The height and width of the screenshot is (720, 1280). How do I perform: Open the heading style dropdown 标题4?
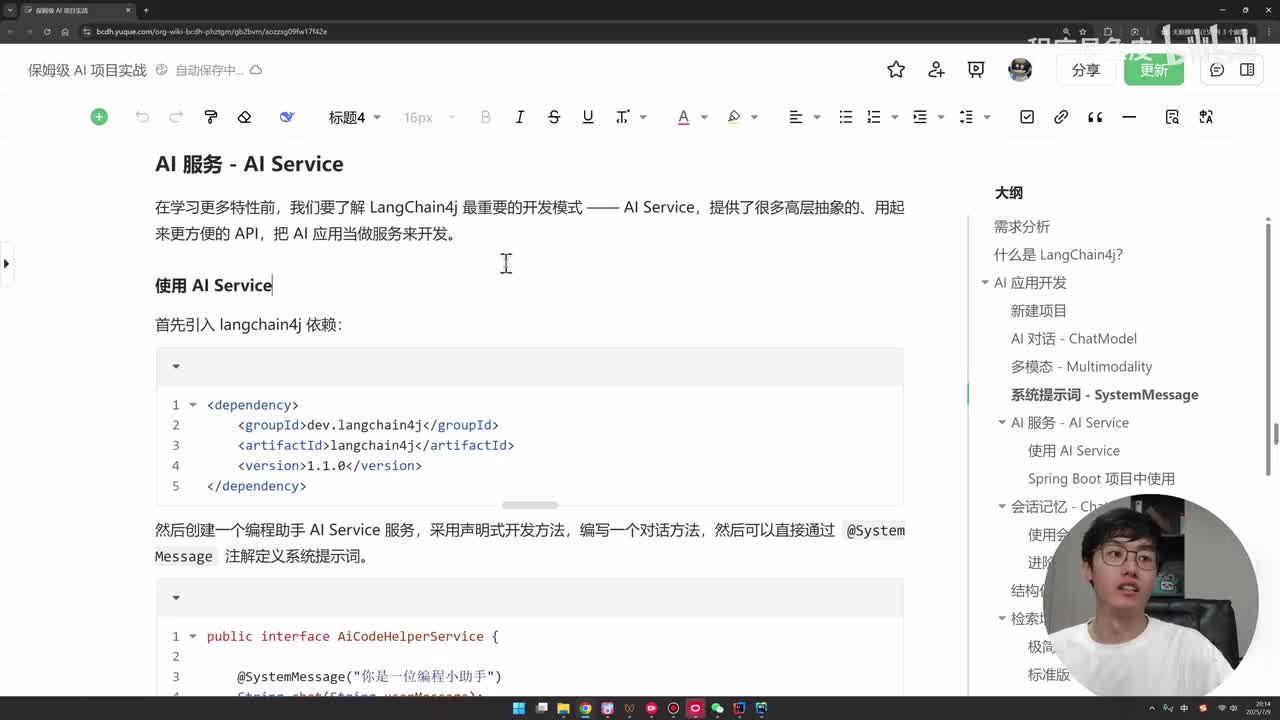coord(355,117)
